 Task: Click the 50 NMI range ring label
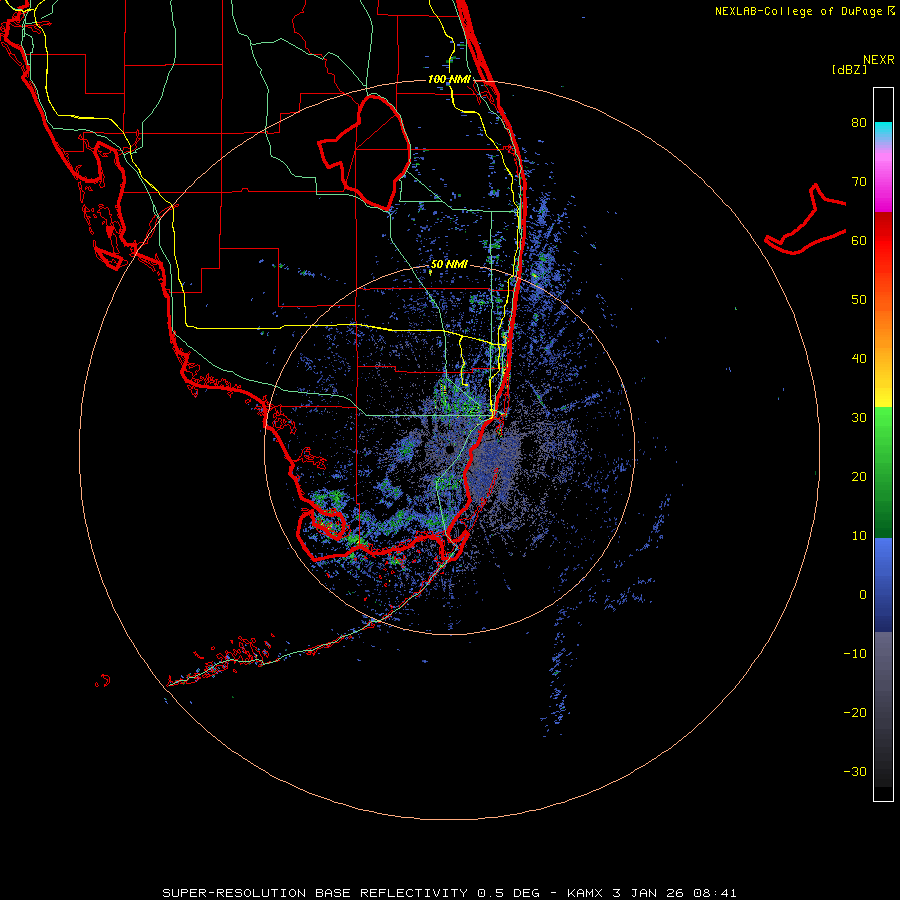449,265
